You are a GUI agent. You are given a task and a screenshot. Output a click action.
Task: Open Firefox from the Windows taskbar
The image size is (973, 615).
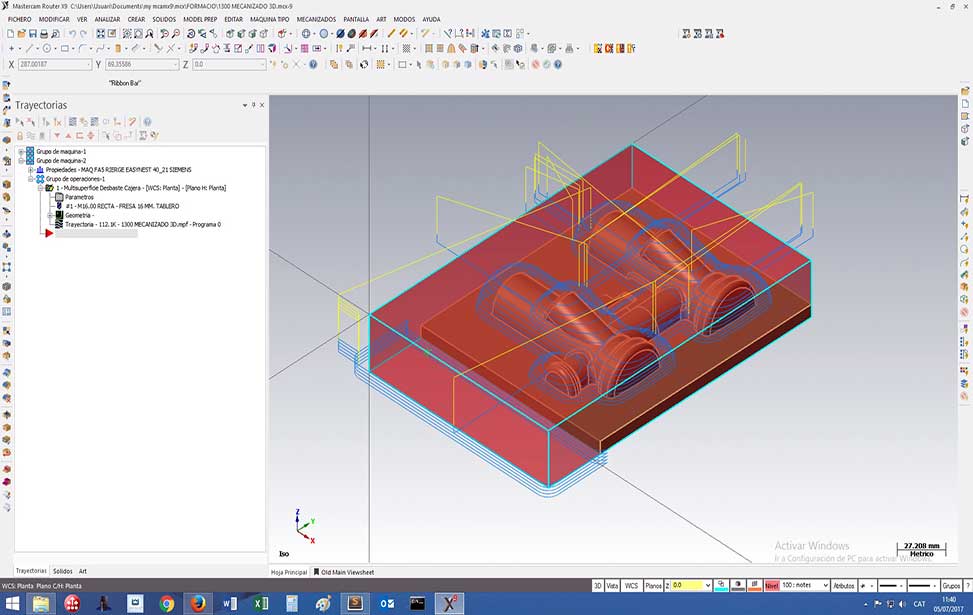pyautogui.click(x=197, y=603)
